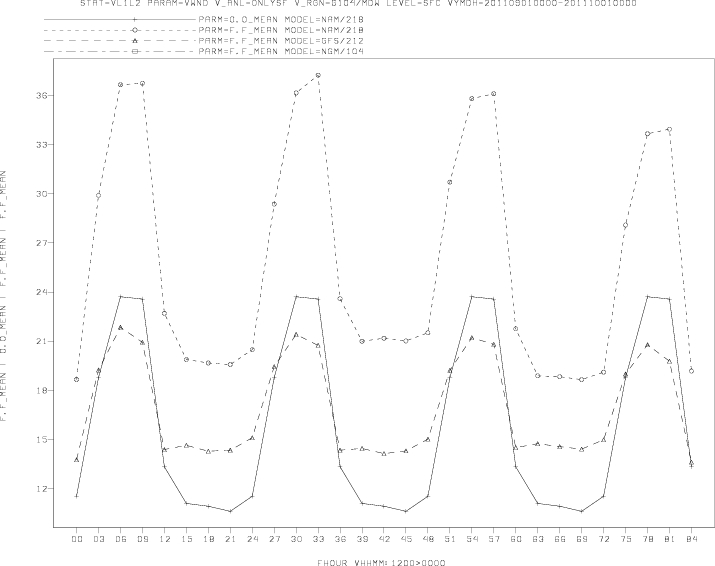
Task: Click x-axis tick label 60
Action: 516,539
